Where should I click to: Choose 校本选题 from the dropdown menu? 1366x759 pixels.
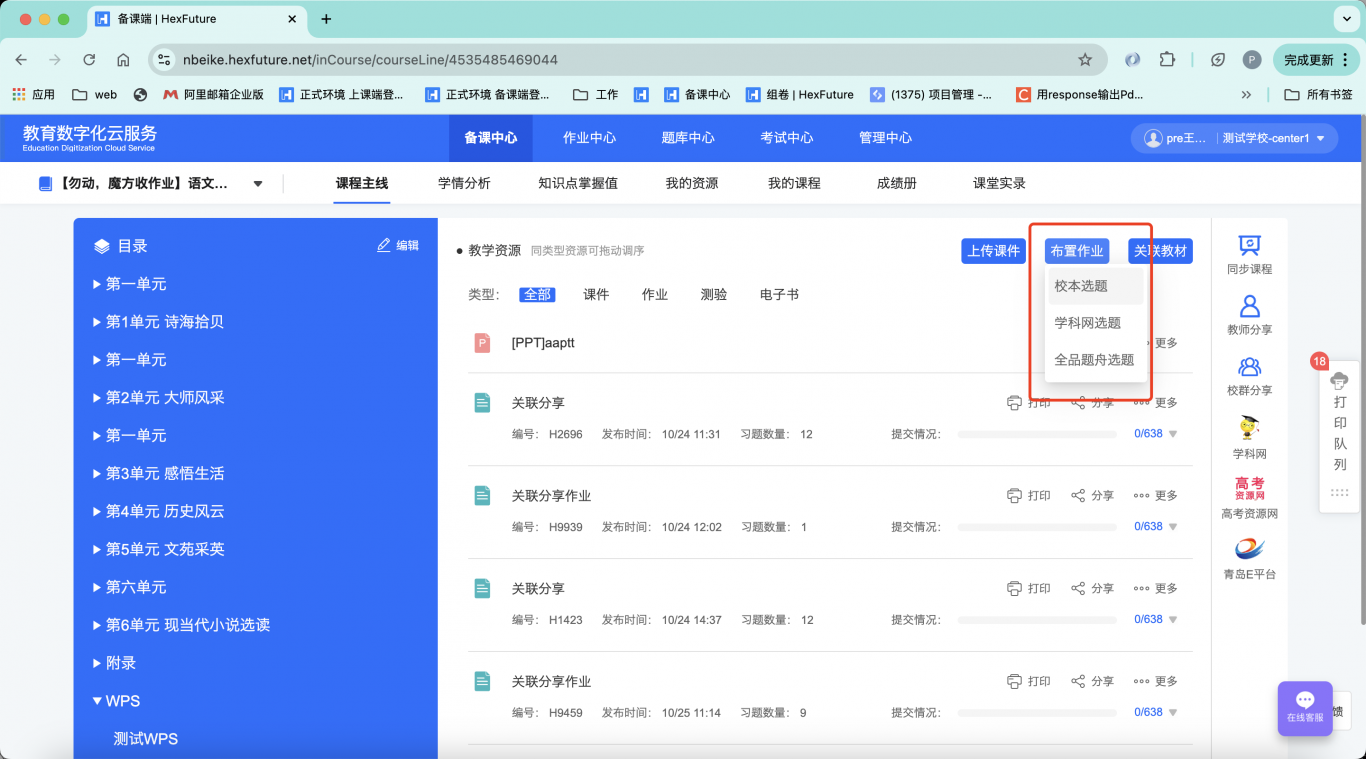1095,286
